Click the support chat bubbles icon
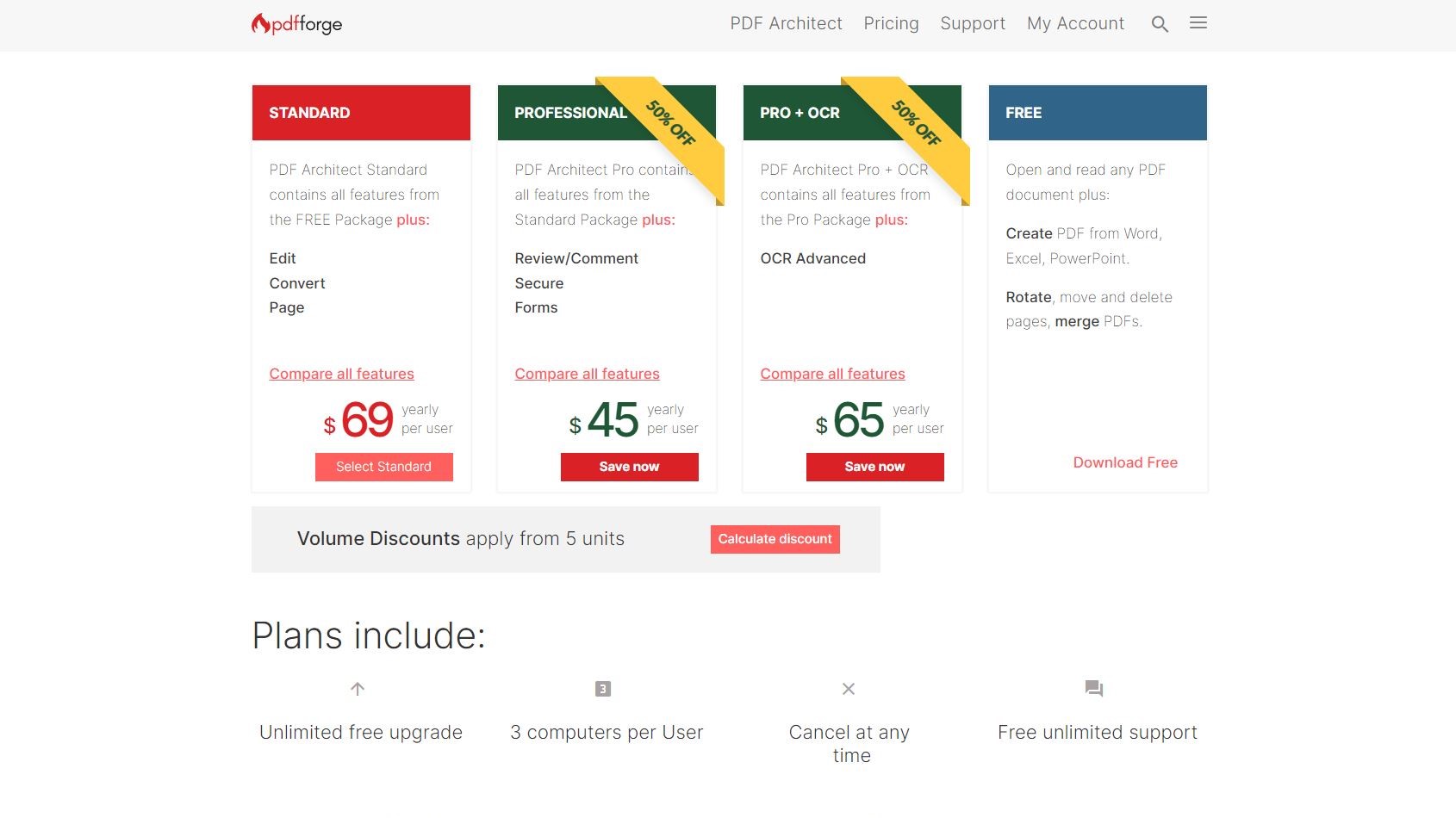The width and height of the screenshot is (1456, 818). 1094,689
